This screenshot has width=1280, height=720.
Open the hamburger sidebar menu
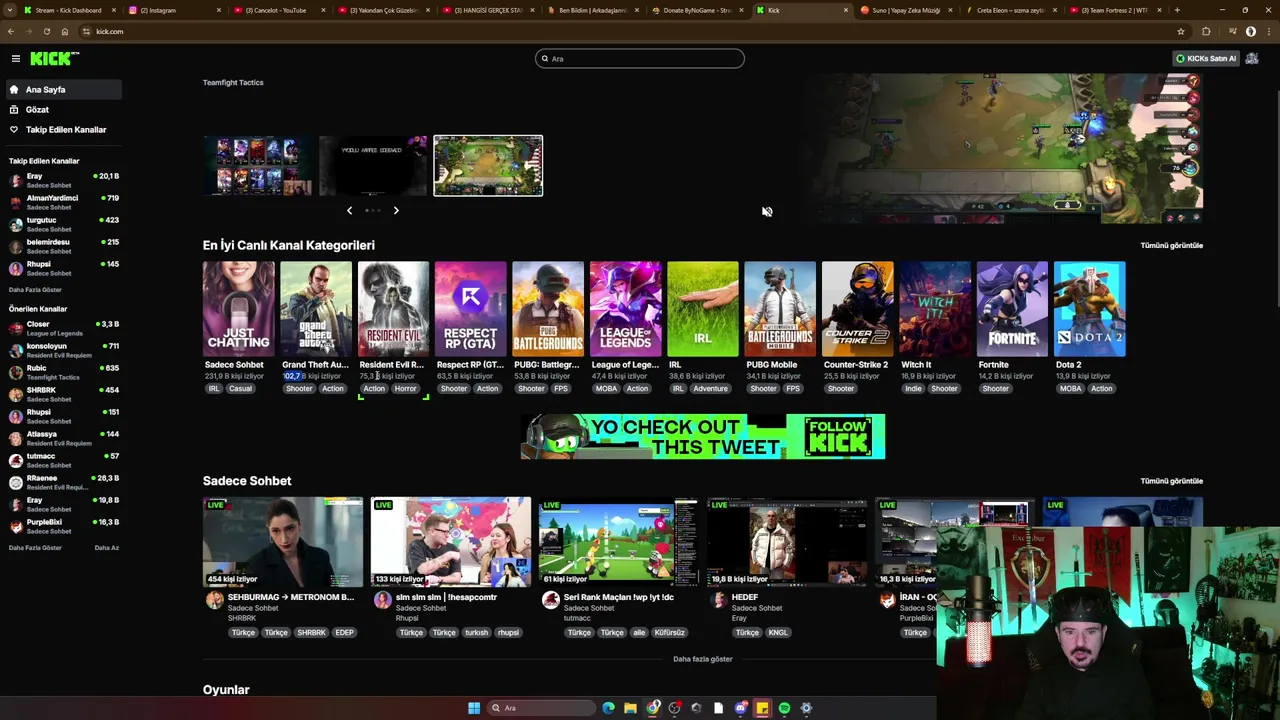(15, 59)
